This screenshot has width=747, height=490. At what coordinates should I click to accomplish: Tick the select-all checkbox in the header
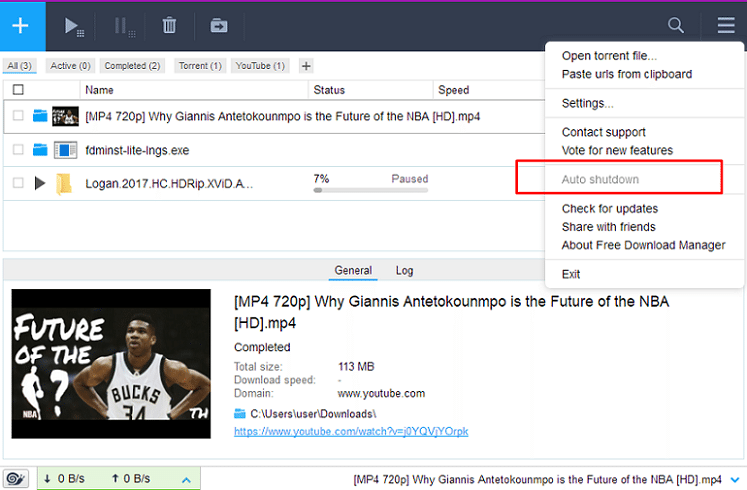tap(18, 90)
